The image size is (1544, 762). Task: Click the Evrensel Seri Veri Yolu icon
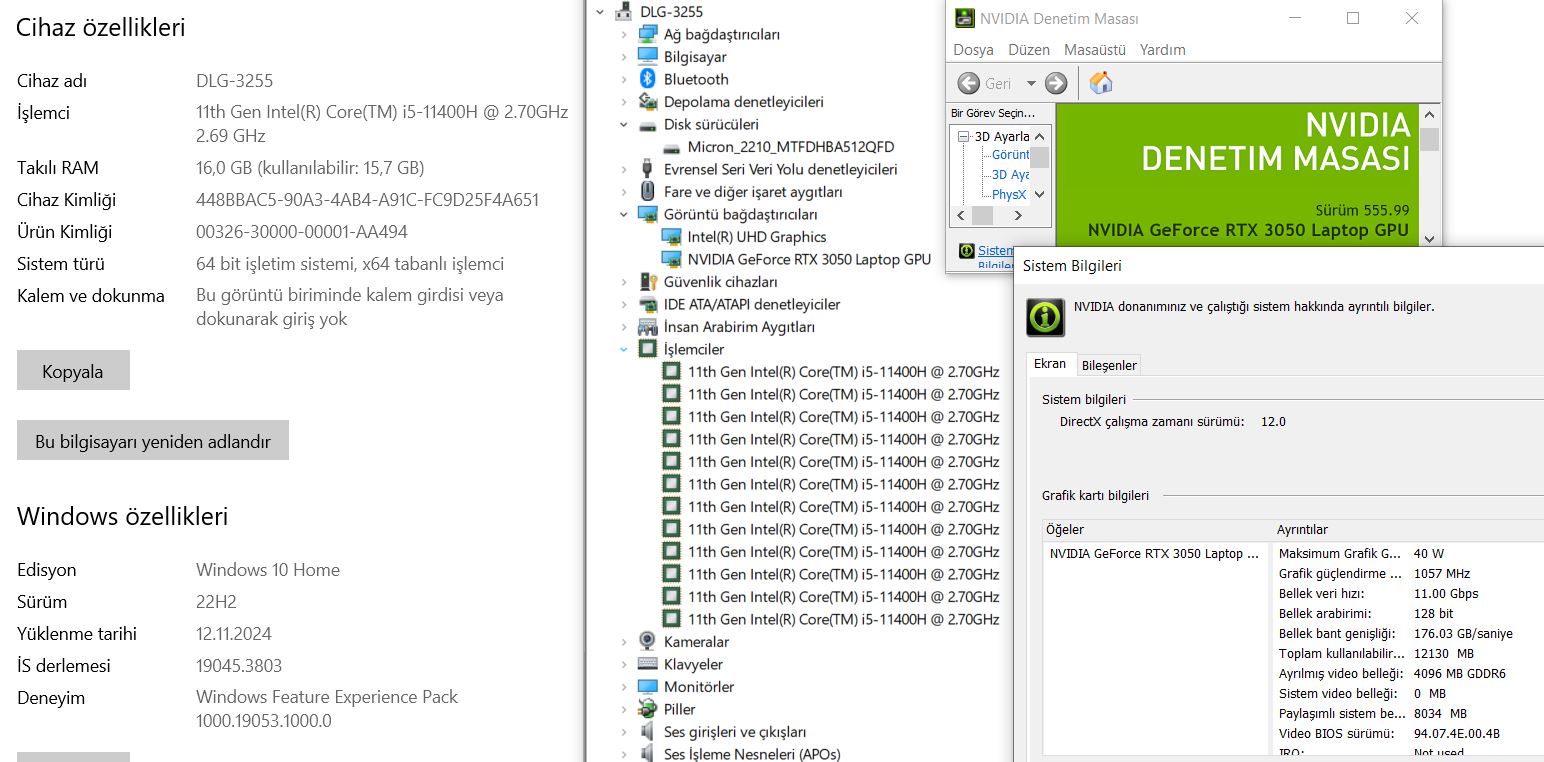click(x=647, y=169)
